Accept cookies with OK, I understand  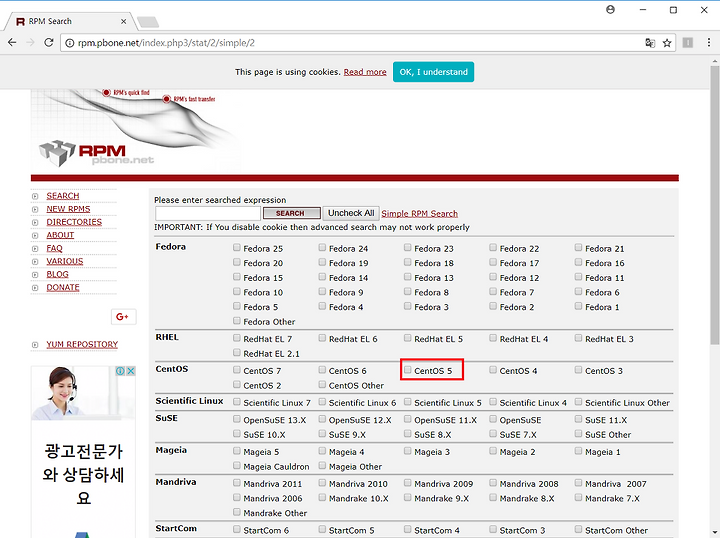pyautogui.click(x=433, y=72)
